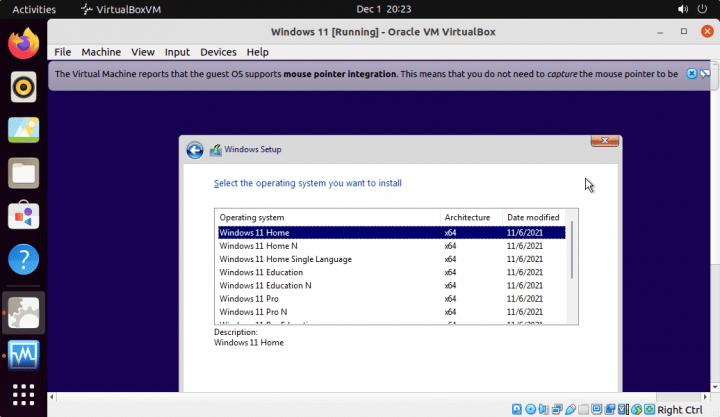Open the image viewer dock icon
The image size is (720, 417).
[23, 130]
